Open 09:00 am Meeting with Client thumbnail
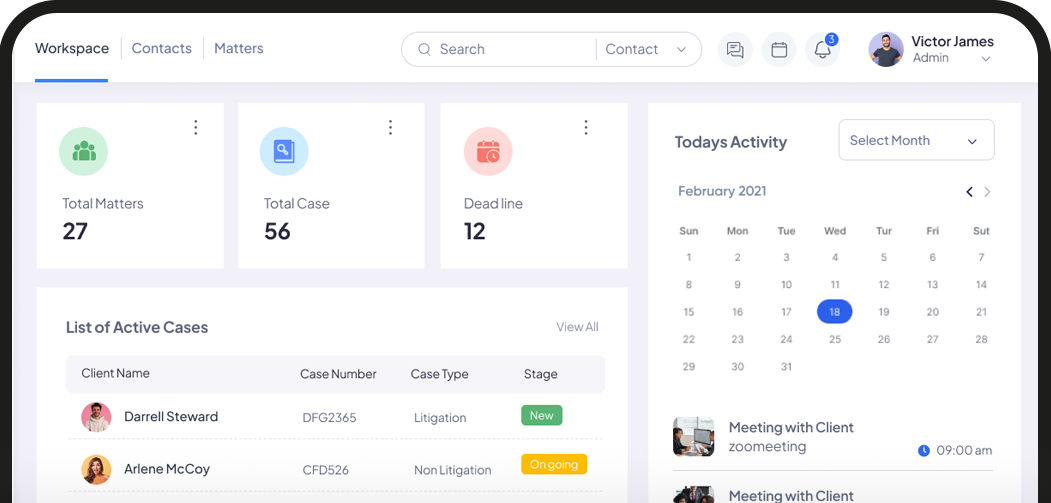1051x503 pixels. click(x=693, y=437)
